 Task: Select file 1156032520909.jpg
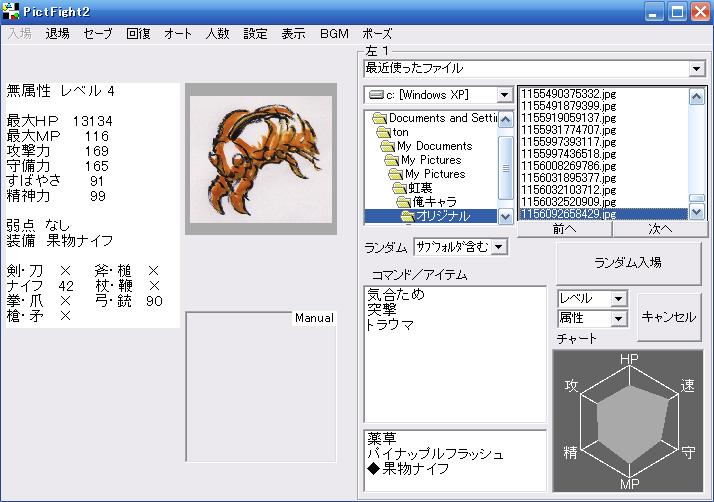[568, 201]
